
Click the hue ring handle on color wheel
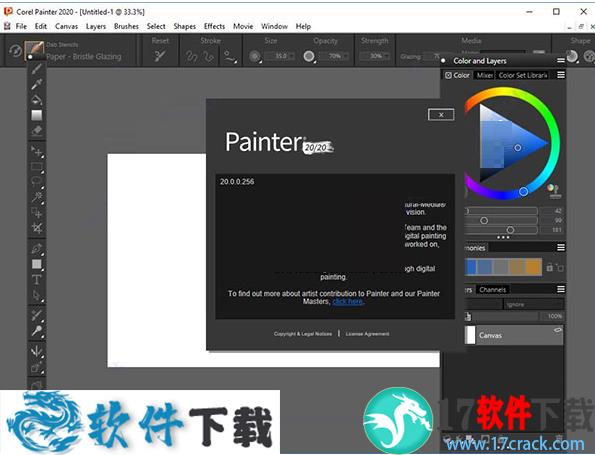(523, 192)
